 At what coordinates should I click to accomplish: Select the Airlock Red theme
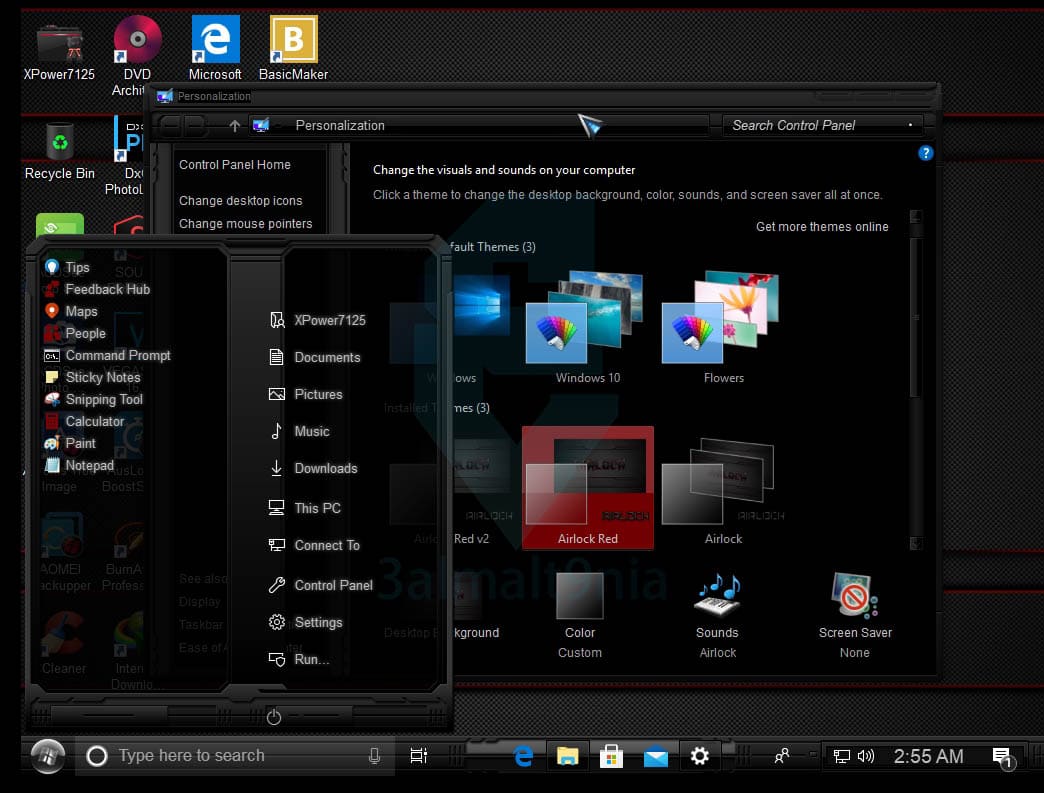pos(587,488)
